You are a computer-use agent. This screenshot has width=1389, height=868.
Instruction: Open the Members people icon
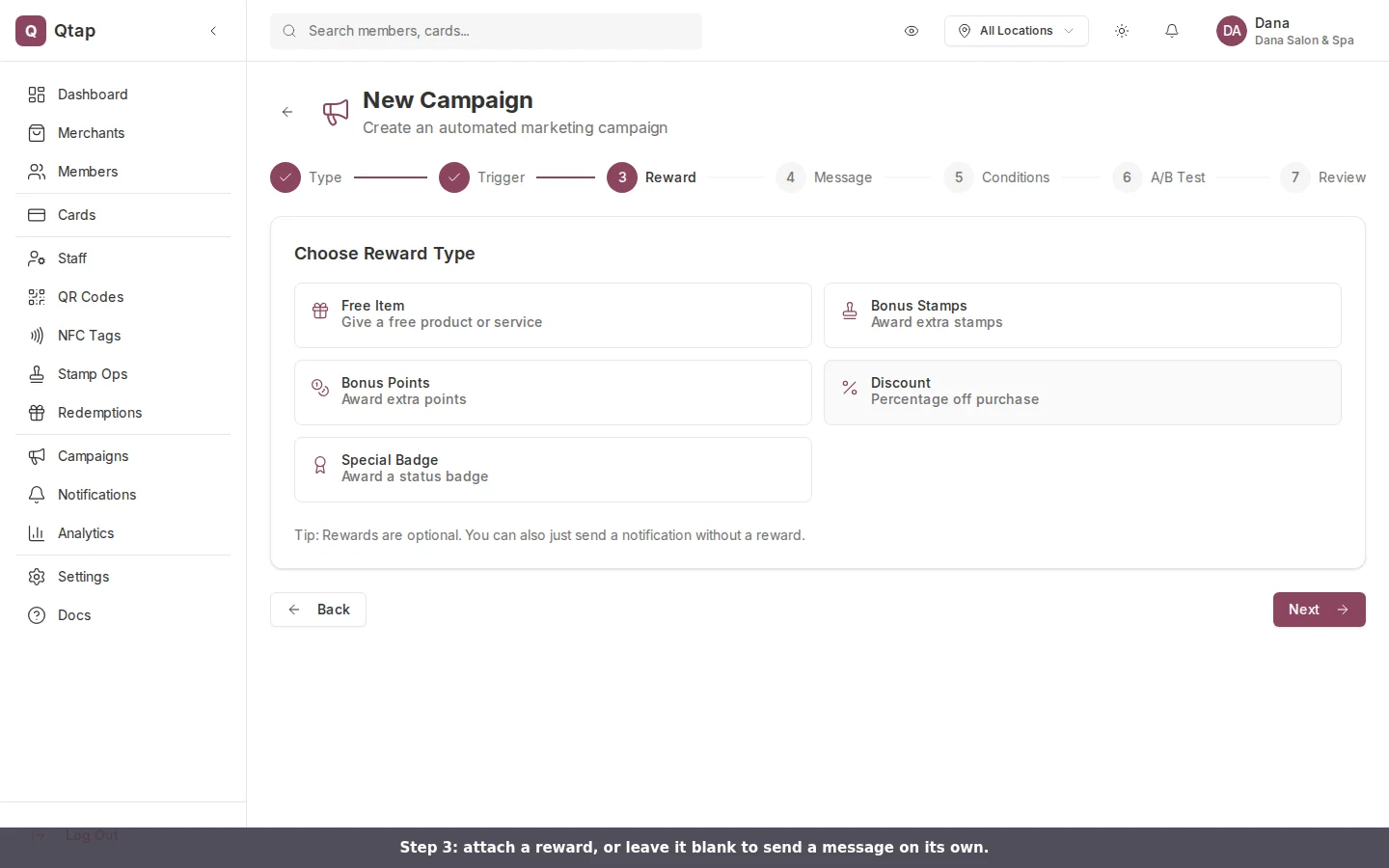tap(37, 172)
